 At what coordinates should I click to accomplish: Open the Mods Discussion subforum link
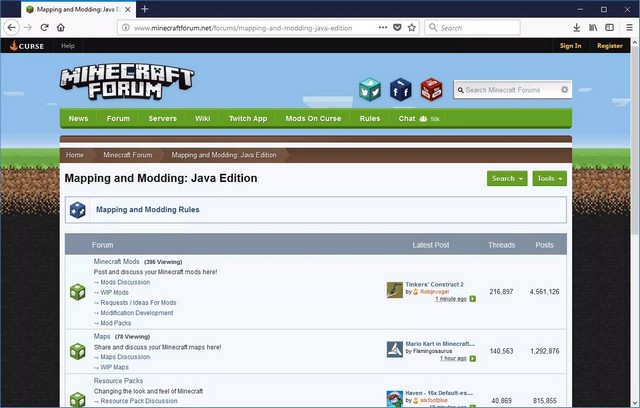125,282
